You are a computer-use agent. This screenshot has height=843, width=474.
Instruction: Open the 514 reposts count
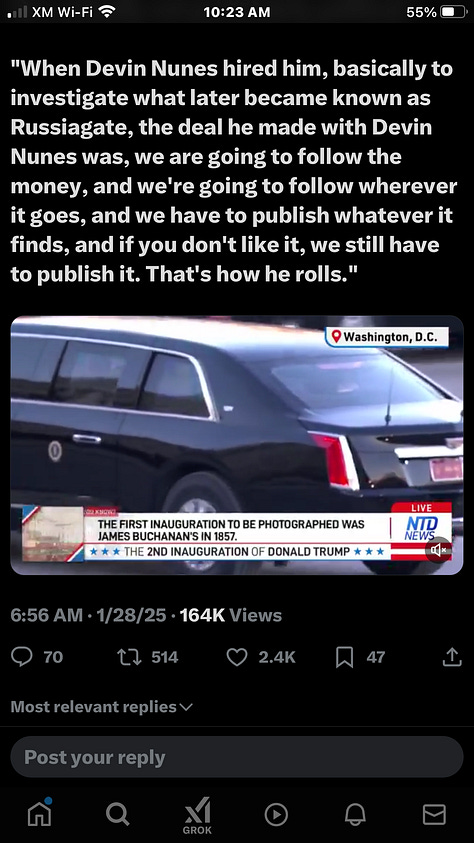(x=164, y=657)
